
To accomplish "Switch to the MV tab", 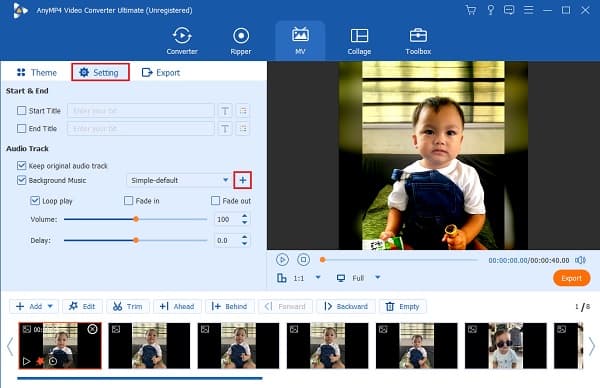I will (x=300, y=41).
